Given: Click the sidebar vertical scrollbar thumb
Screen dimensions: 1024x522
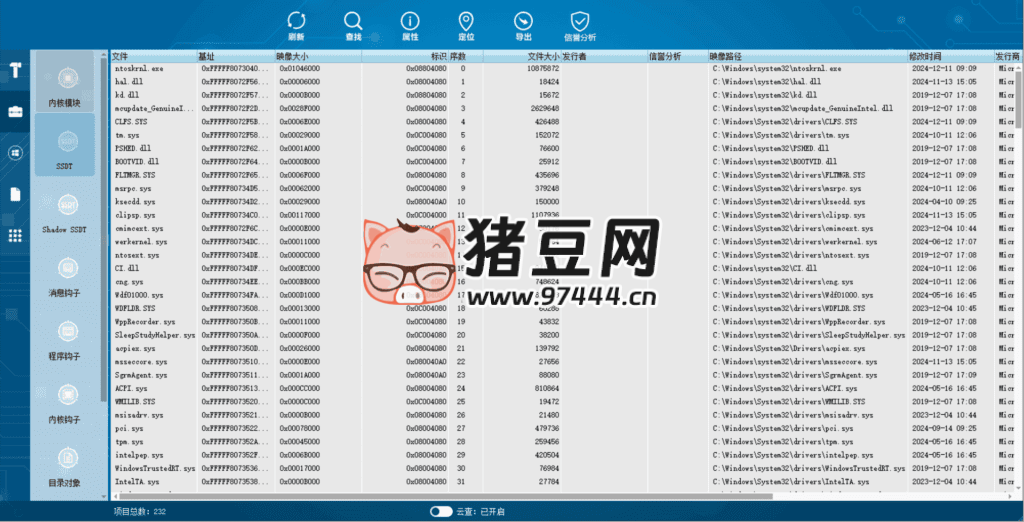Looking at the screenshot, I should pos(103,229).
